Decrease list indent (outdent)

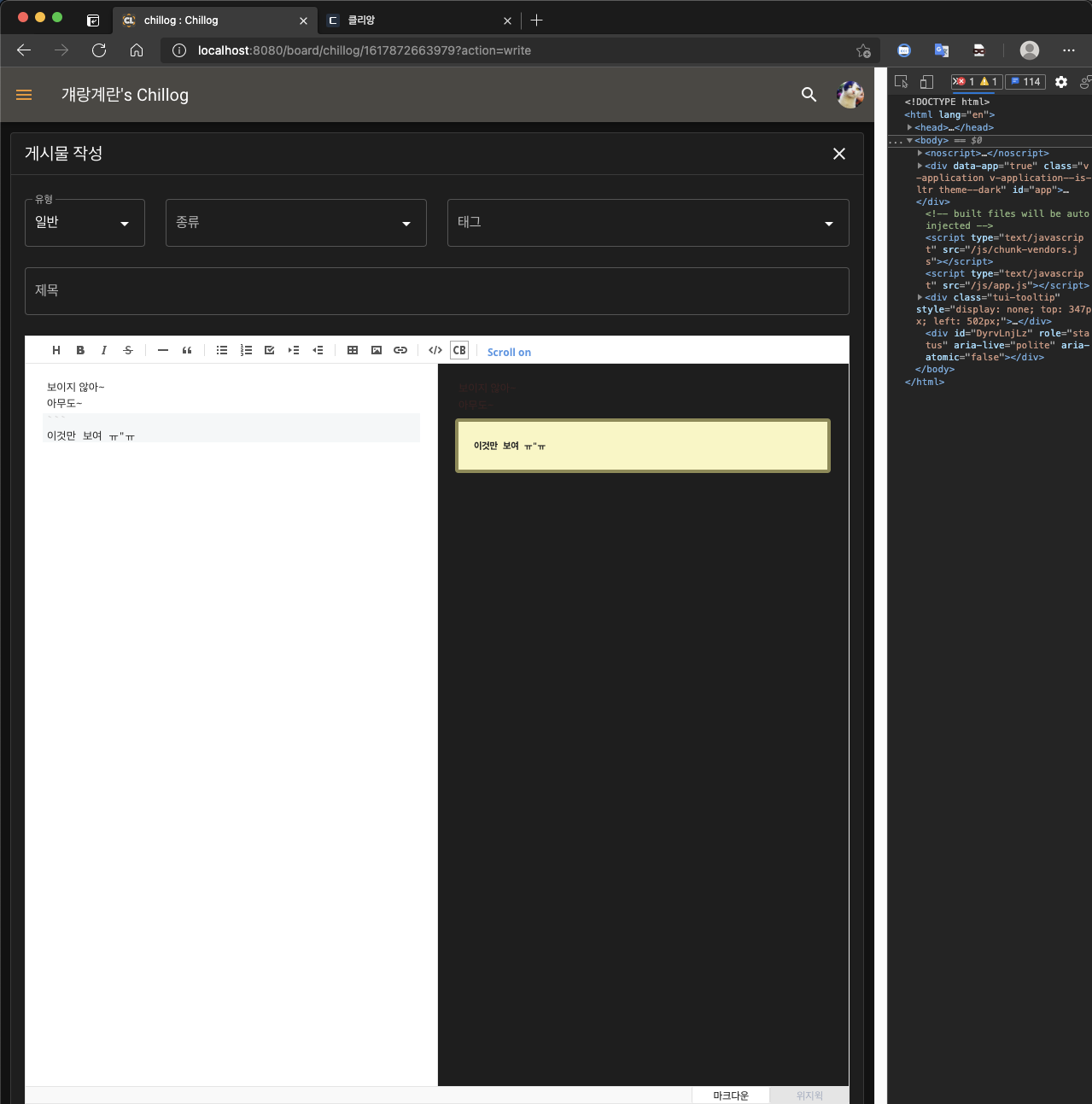tap(318, 350)
